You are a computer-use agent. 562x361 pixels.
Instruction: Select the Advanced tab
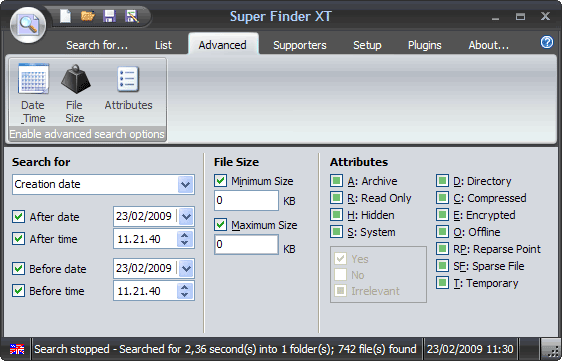coord(223,45)
